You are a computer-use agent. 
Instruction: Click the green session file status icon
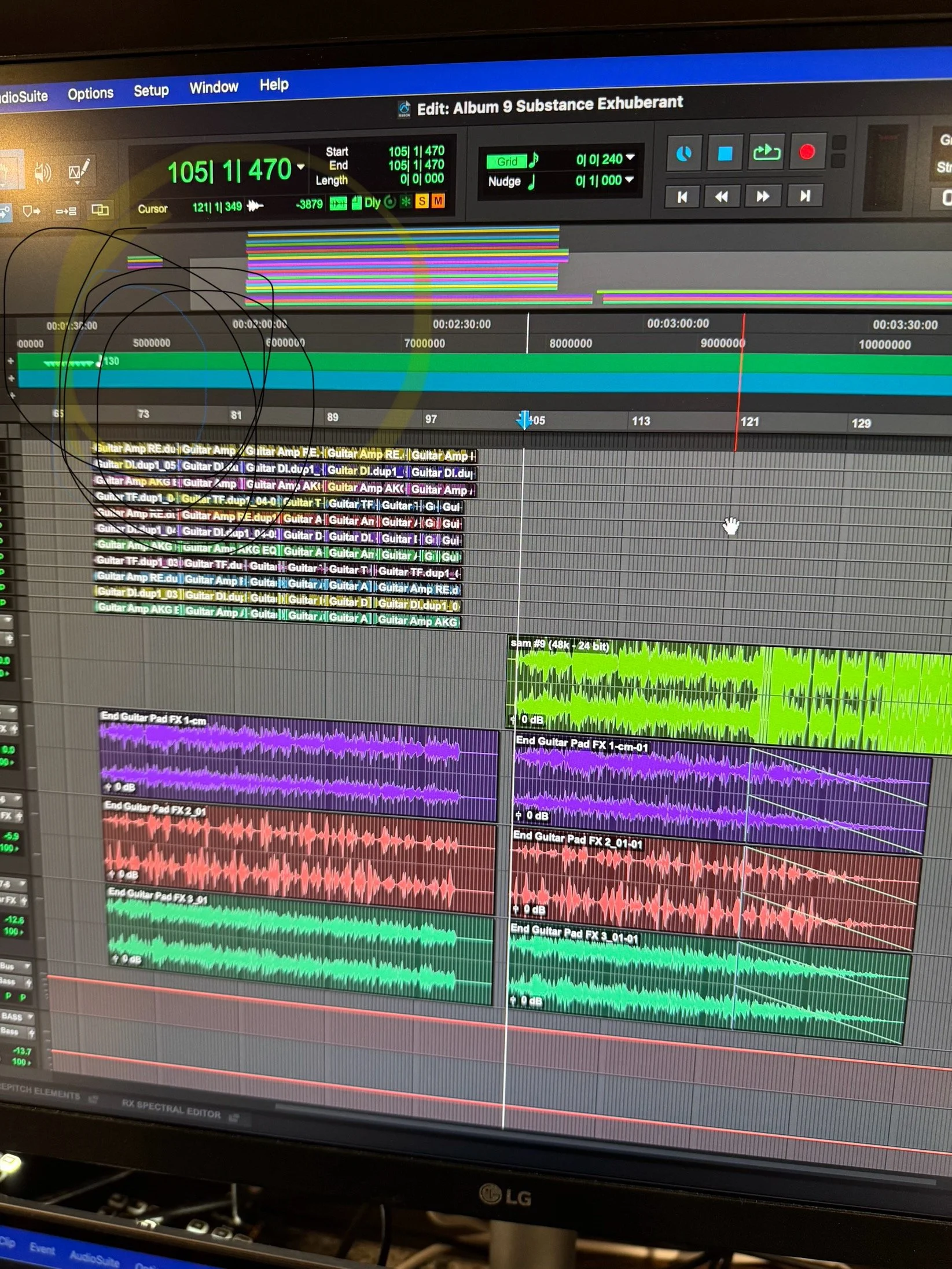[x=356, y=203]
